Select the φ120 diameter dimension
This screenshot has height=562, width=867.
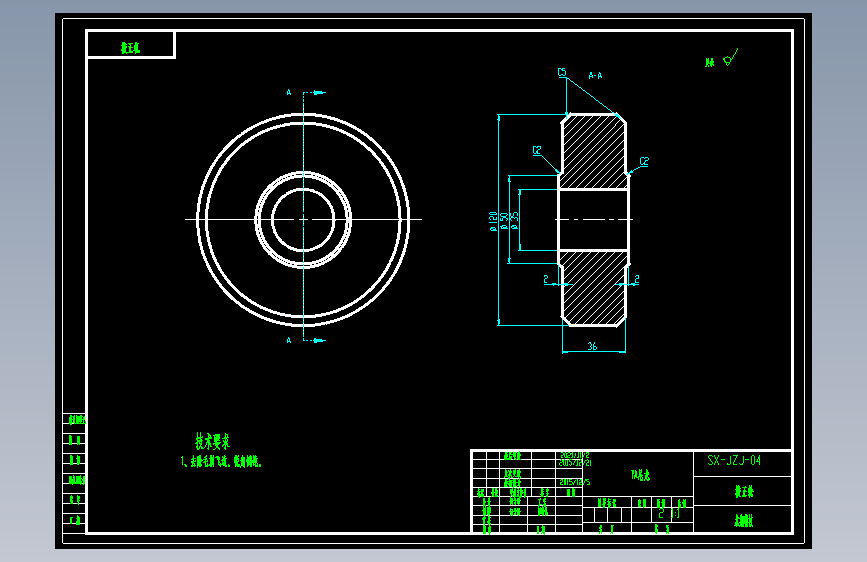tap(493, 221)
